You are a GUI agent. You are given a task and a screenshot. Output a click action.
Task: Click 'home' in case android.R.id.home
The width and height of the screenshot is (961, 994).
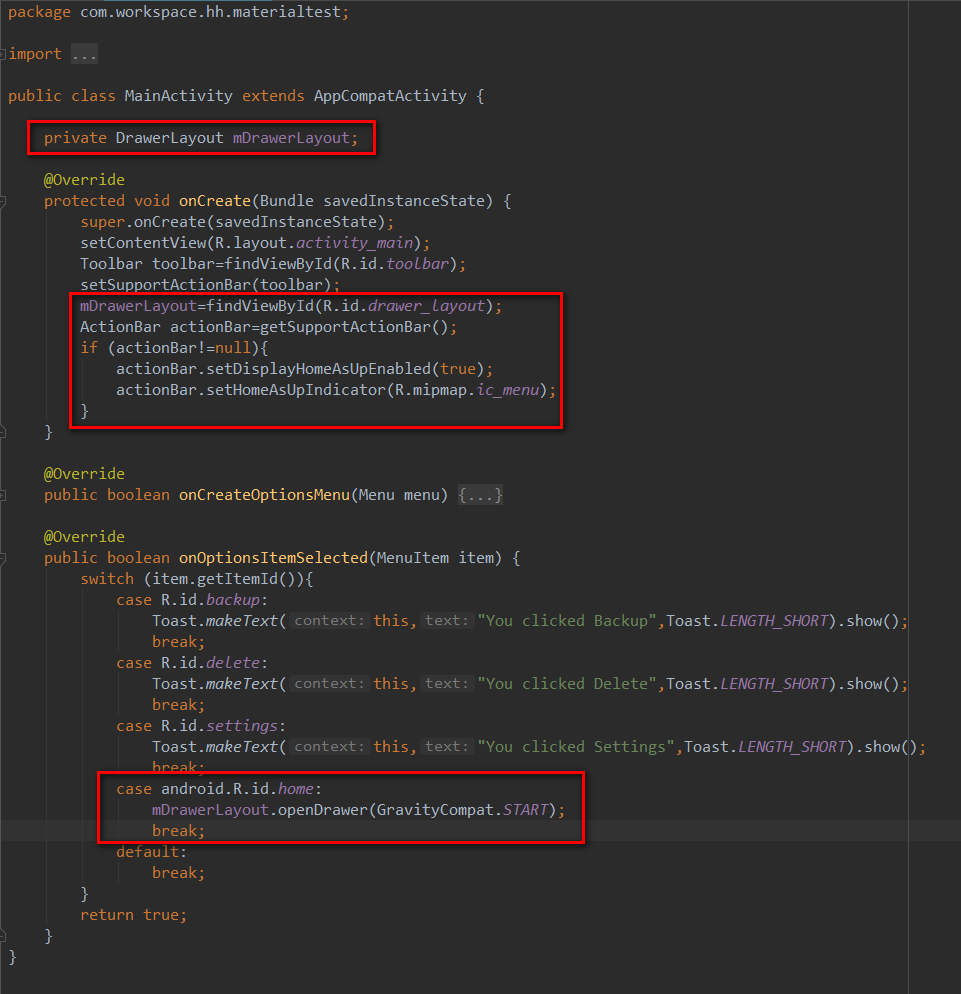(x=295, y=789)
